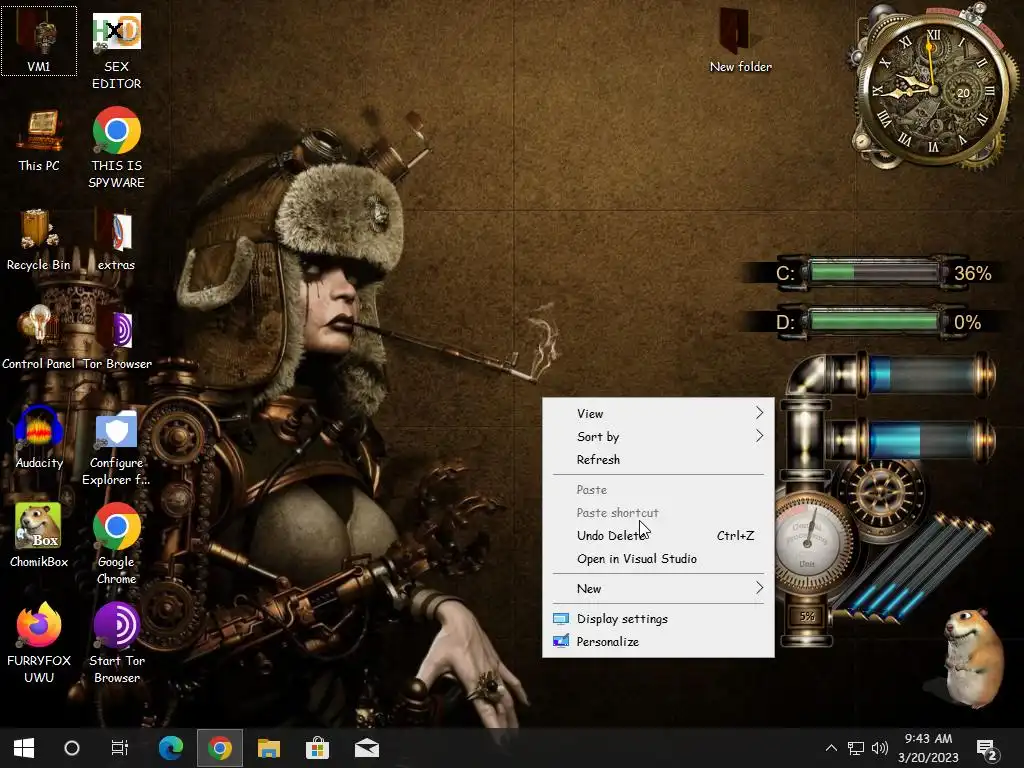Expand the New submenu
The image size is (1024, 768).
(658, 588)
